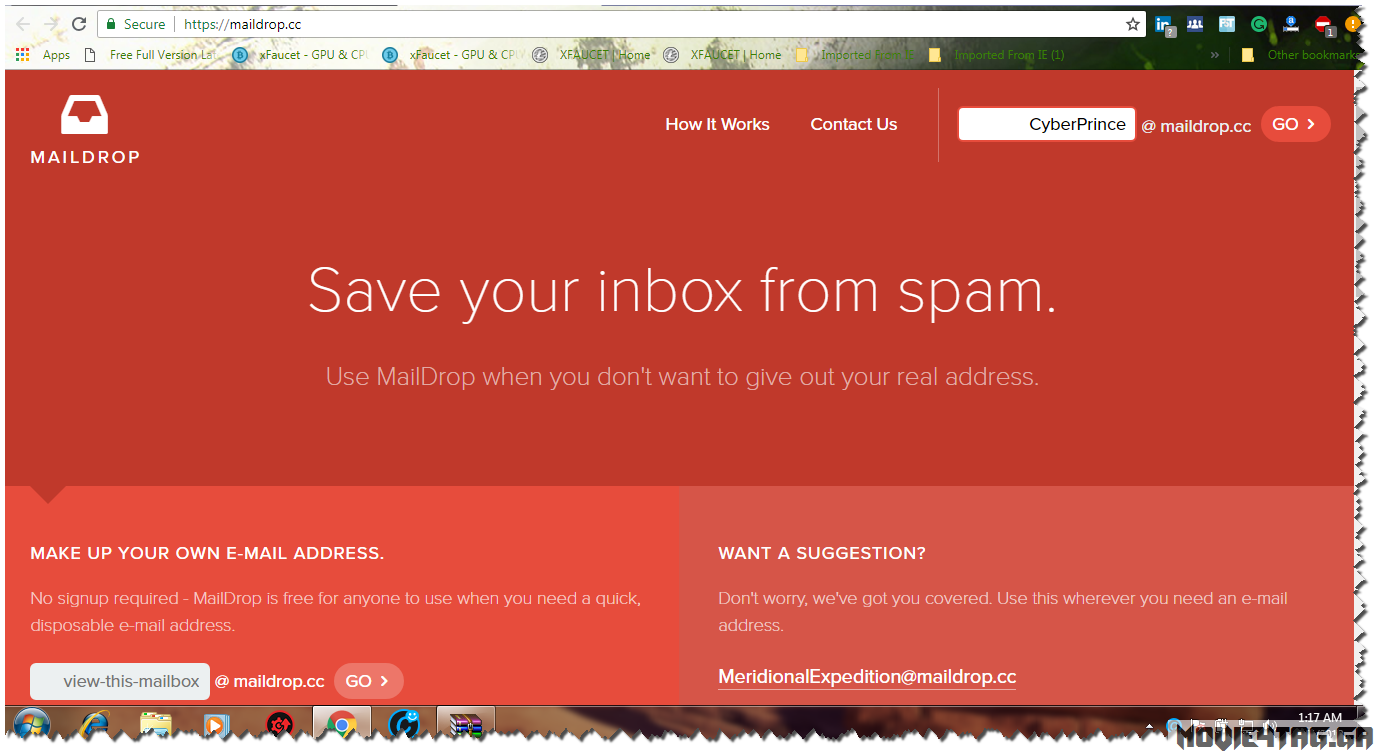Click the green Secure padlock icon
The height and width of the screenshot is (751, 1377).
pos(111,24)
